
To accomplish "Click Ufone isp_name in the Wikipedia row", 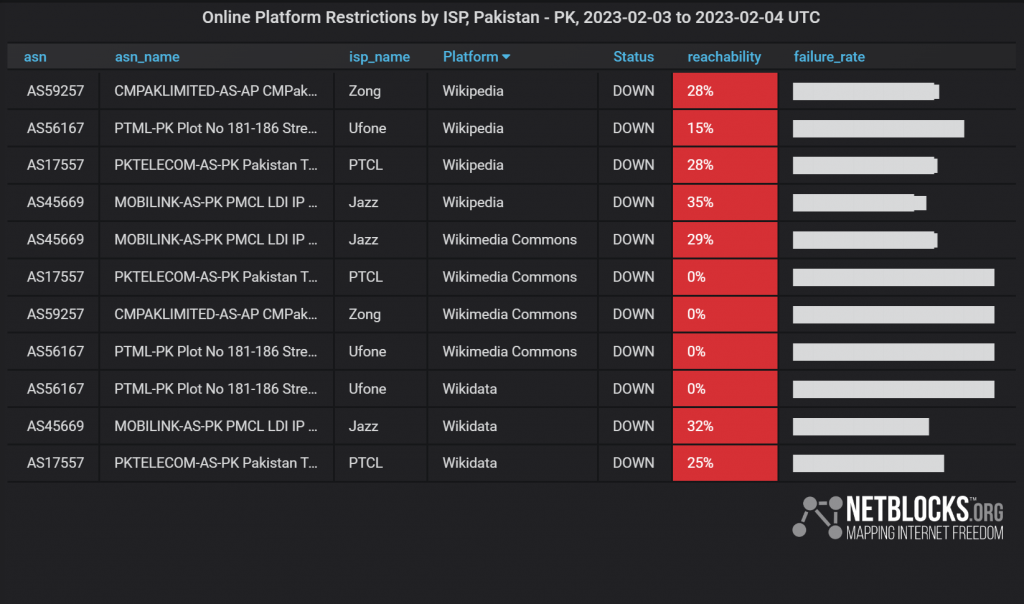I will tap(367, 128).
